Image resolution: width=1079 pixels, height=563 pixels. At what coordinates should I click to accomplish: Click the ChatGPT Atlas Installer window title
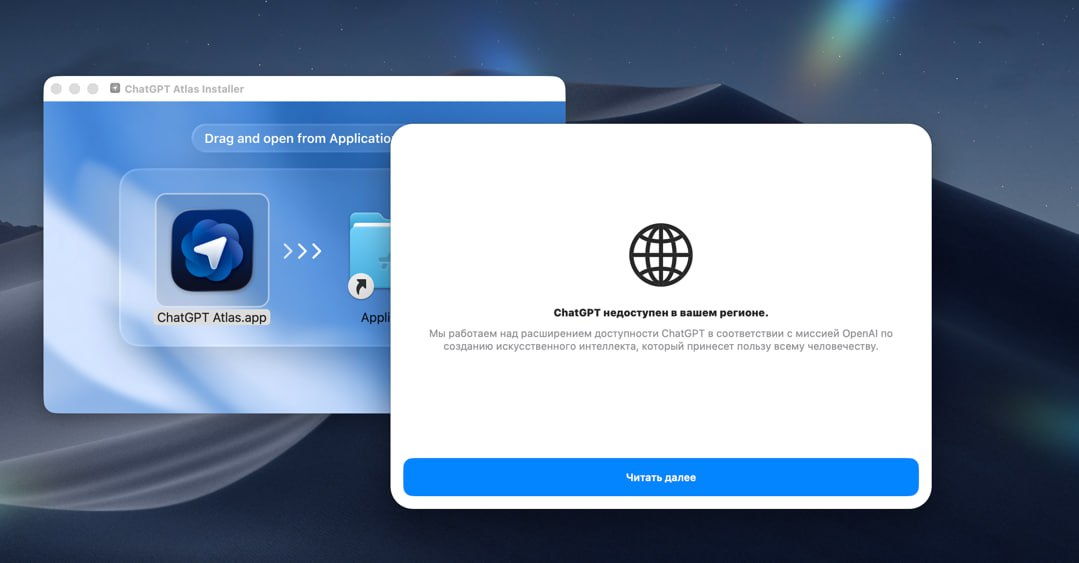click(184, 89)
